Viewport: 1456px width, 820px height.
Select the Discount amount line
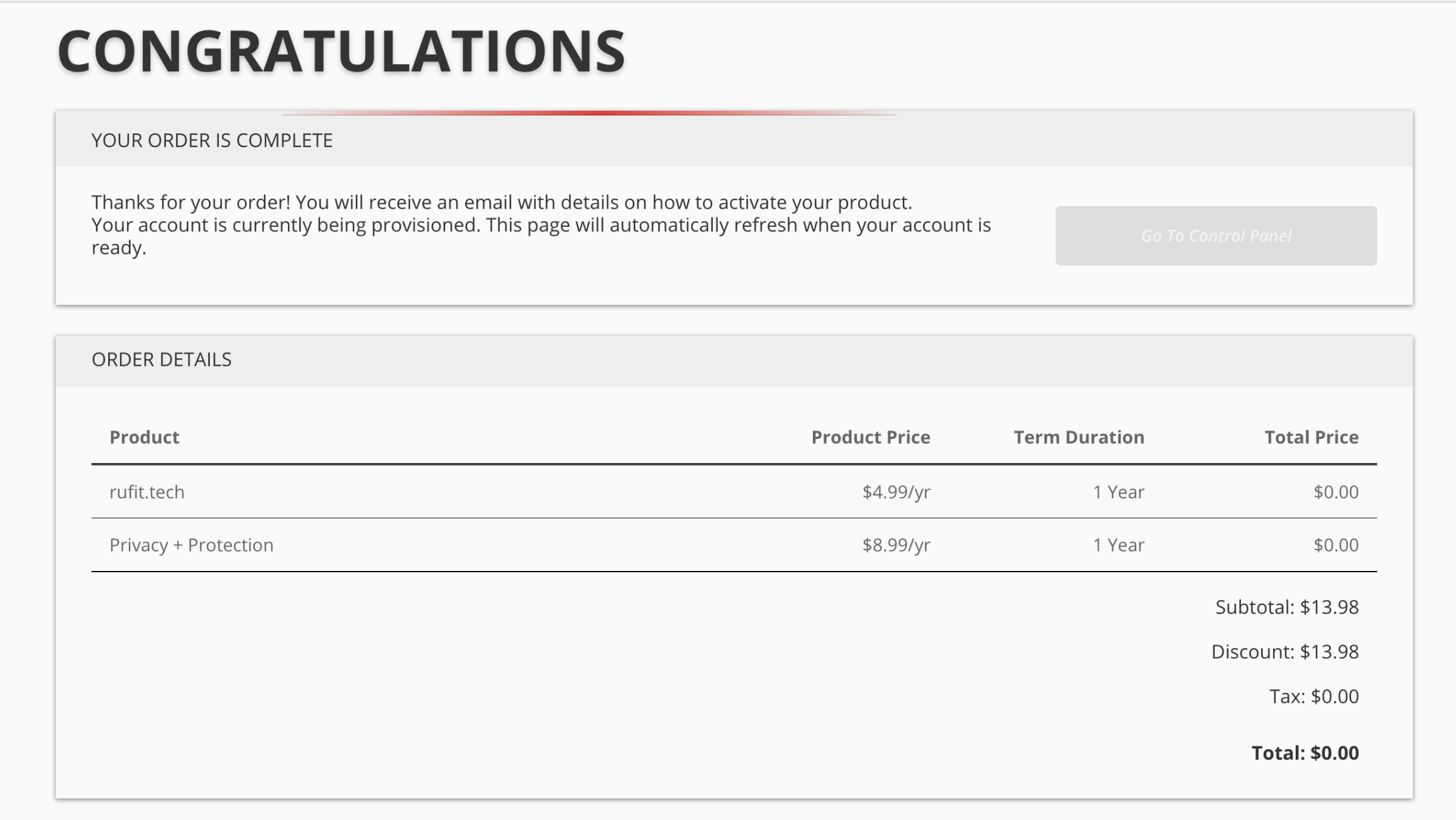click(x=1284, y=651)
